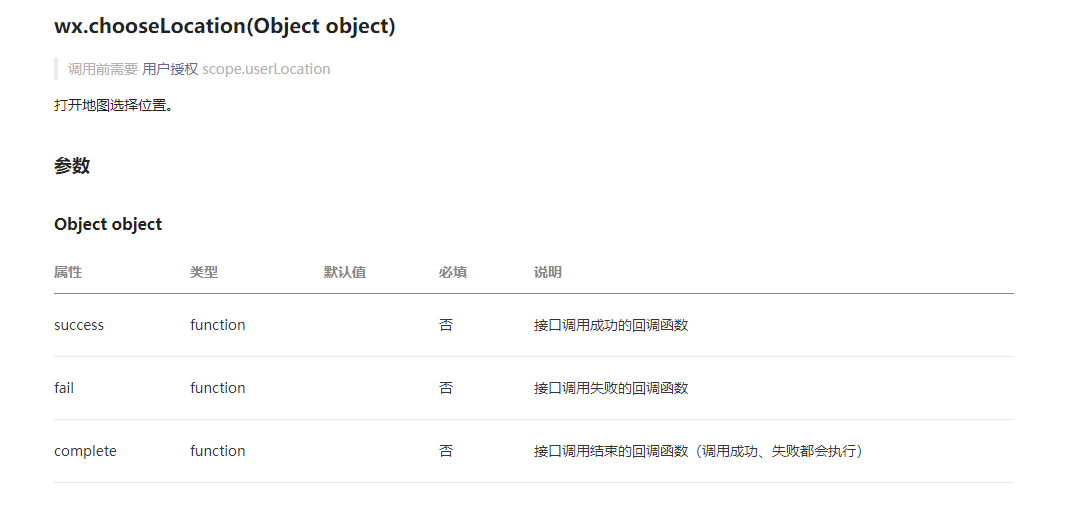Viewport: 1088px width, 518px height.
Task: Click 否 in the complete row
Action: [446, 451]
